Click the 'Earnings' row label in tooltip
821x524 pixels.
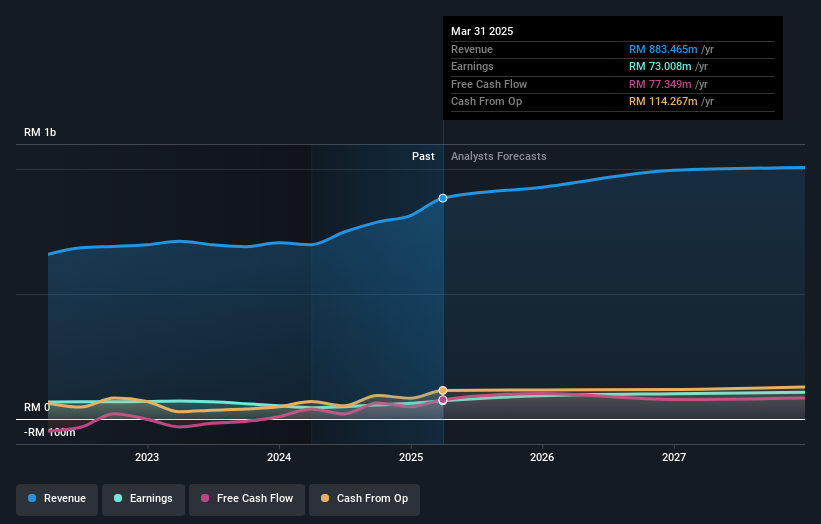472,66
